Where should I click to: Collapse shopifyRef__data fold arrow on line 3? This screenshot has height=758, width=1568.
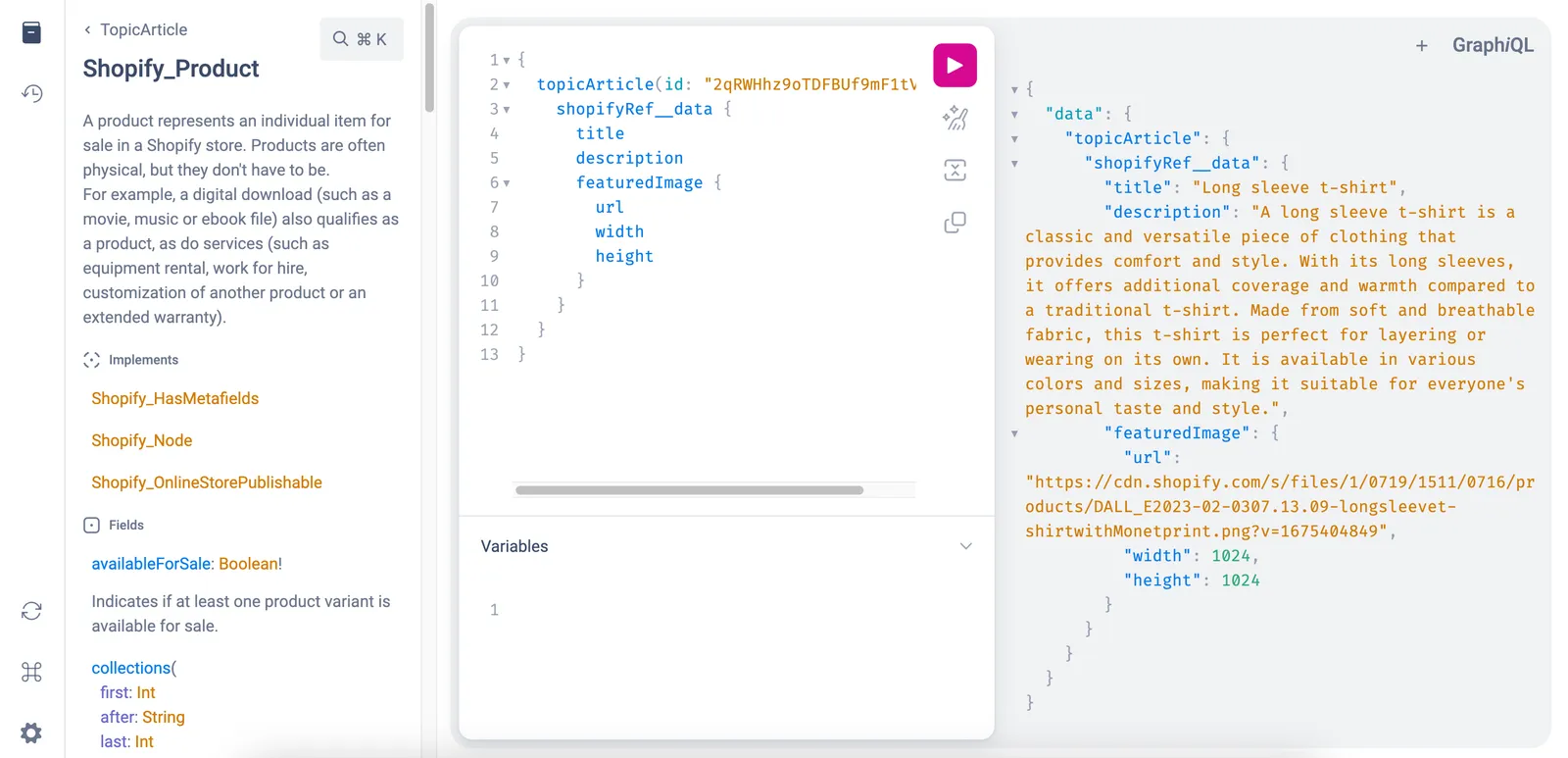pos(507,109)
